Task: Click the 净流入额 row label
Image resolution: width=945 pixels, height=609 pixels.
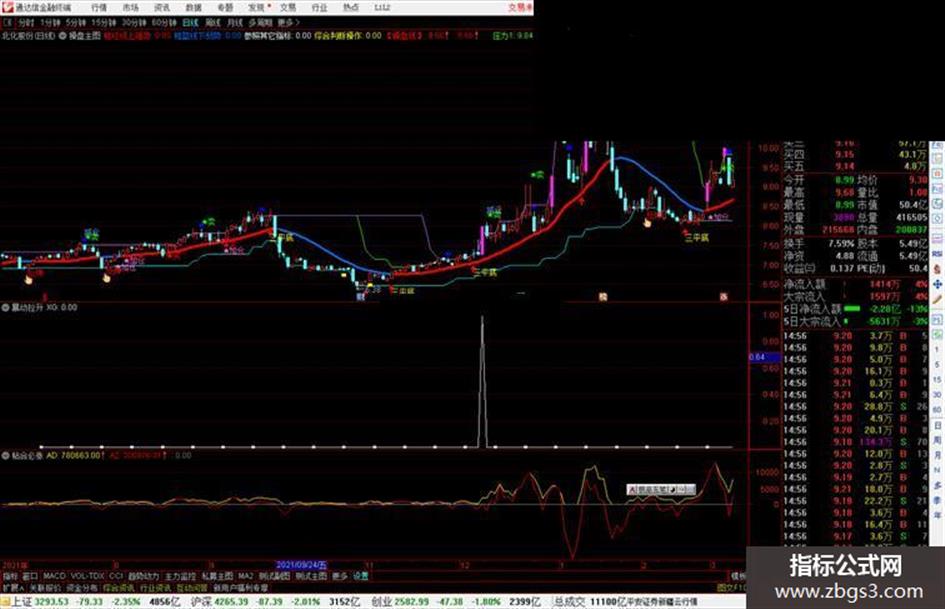Action: coord(803,284)
